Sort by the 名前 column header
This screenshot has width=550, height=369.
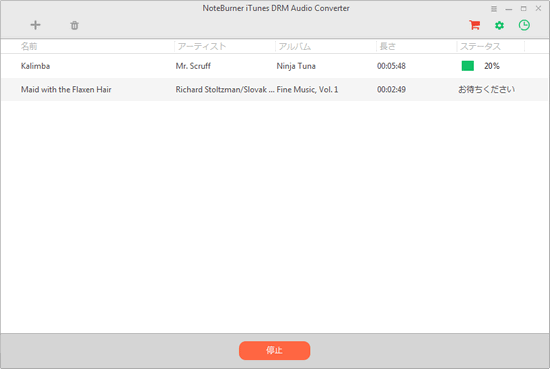click(29, 46)
